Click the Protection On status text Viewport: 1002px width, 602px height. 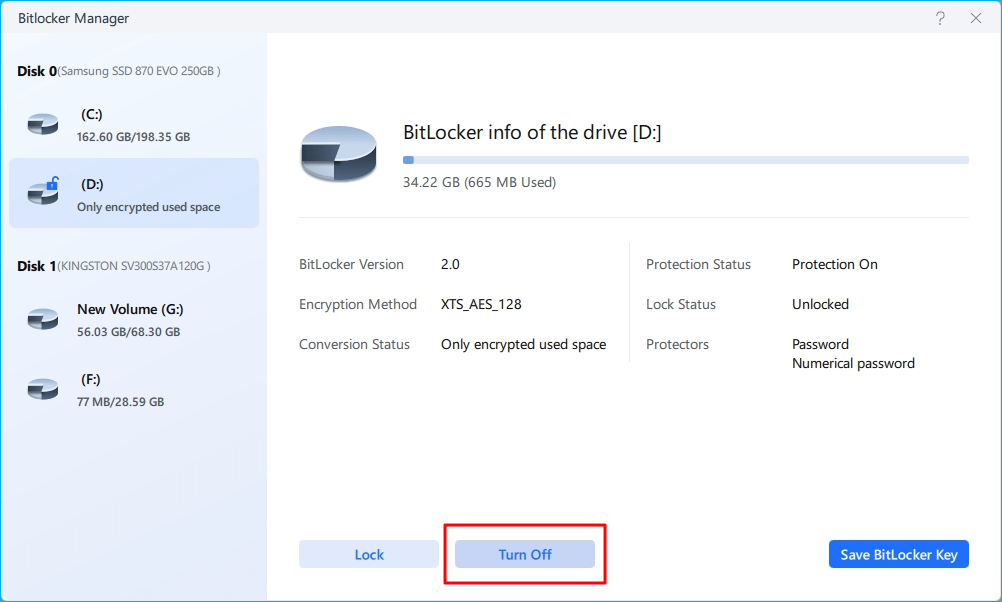coord(834,264)
